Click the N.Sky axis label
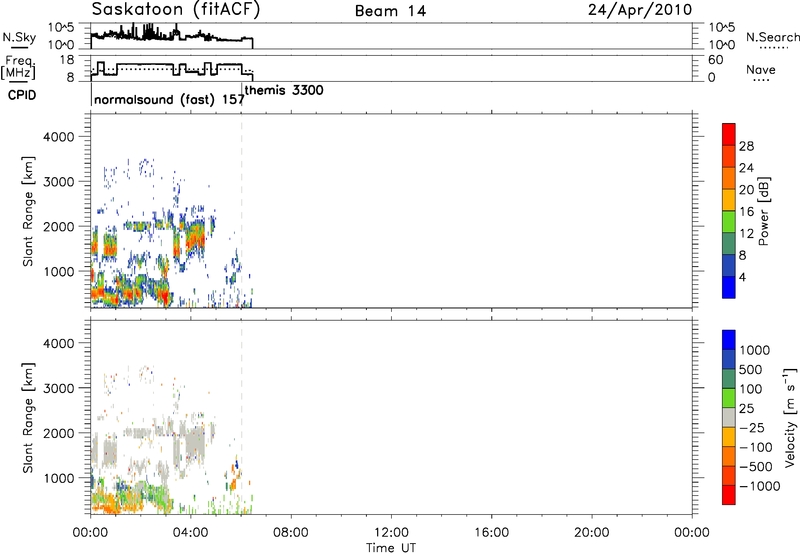Viewport: 800px width, 554px height. pos(19,37)
